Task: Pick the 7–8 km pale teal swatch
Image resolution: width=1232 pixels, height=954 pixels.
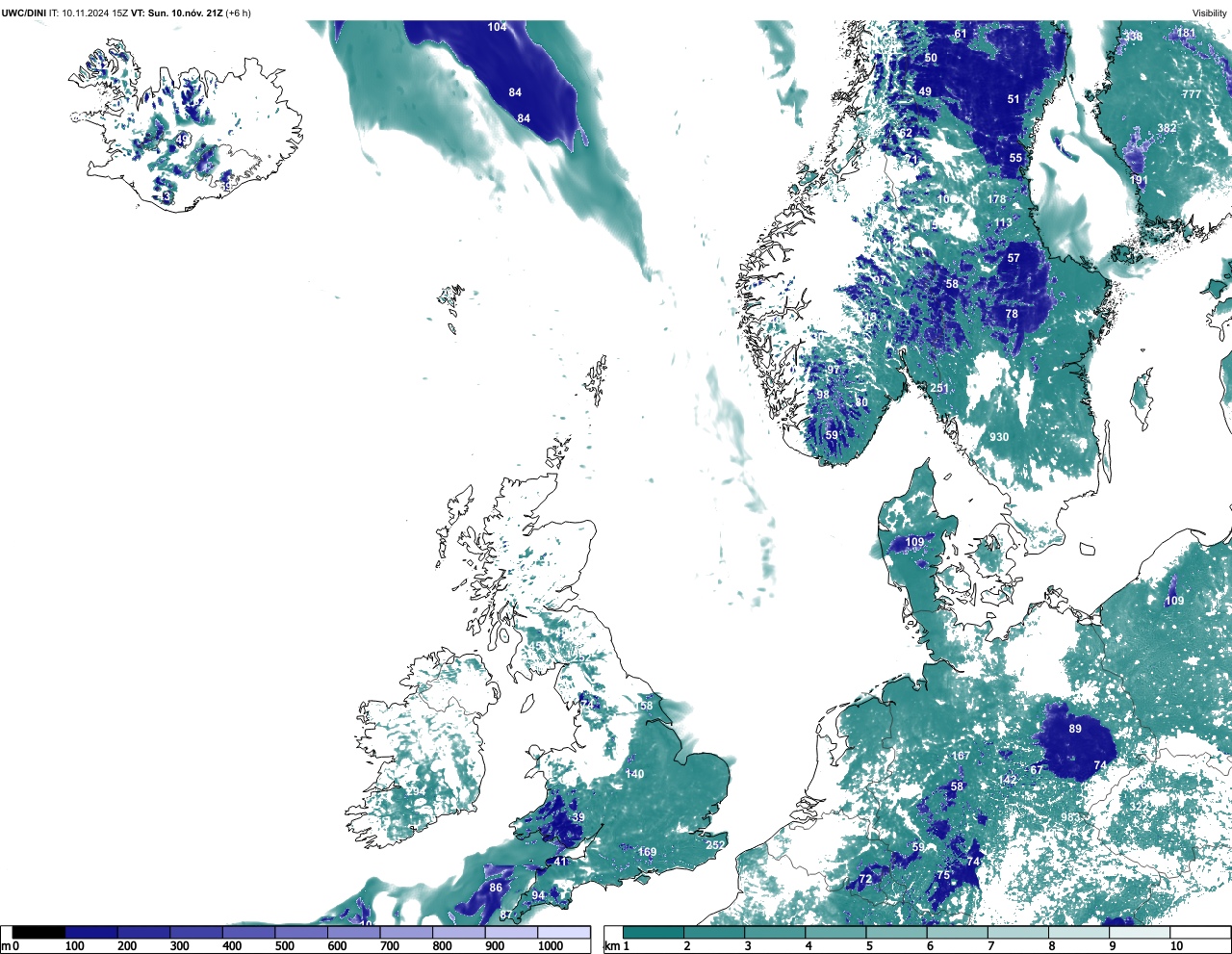Action: (x=1018, y=932)
